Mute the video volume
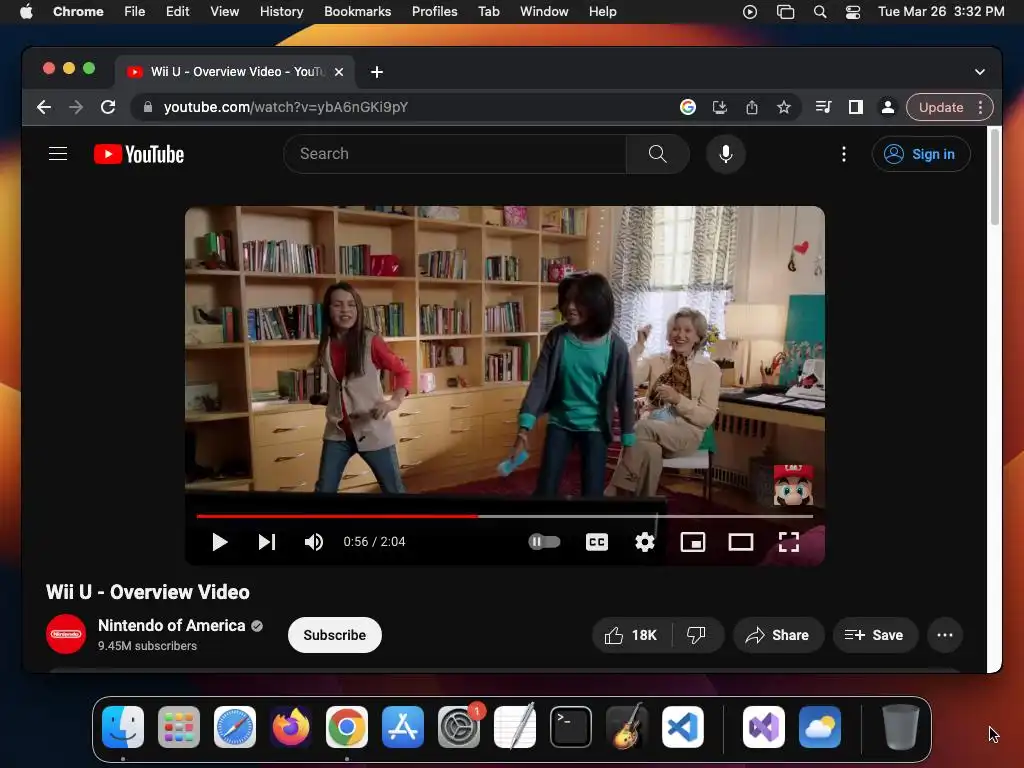This screenshot has width=1024, height=768. 314,542
